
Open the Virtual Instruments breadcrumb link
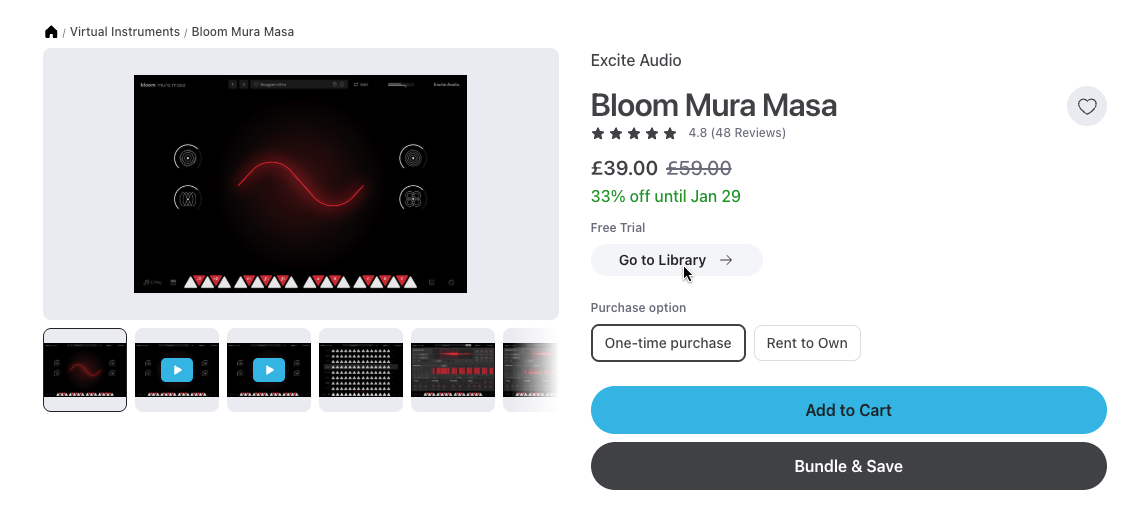coord(125,32)
